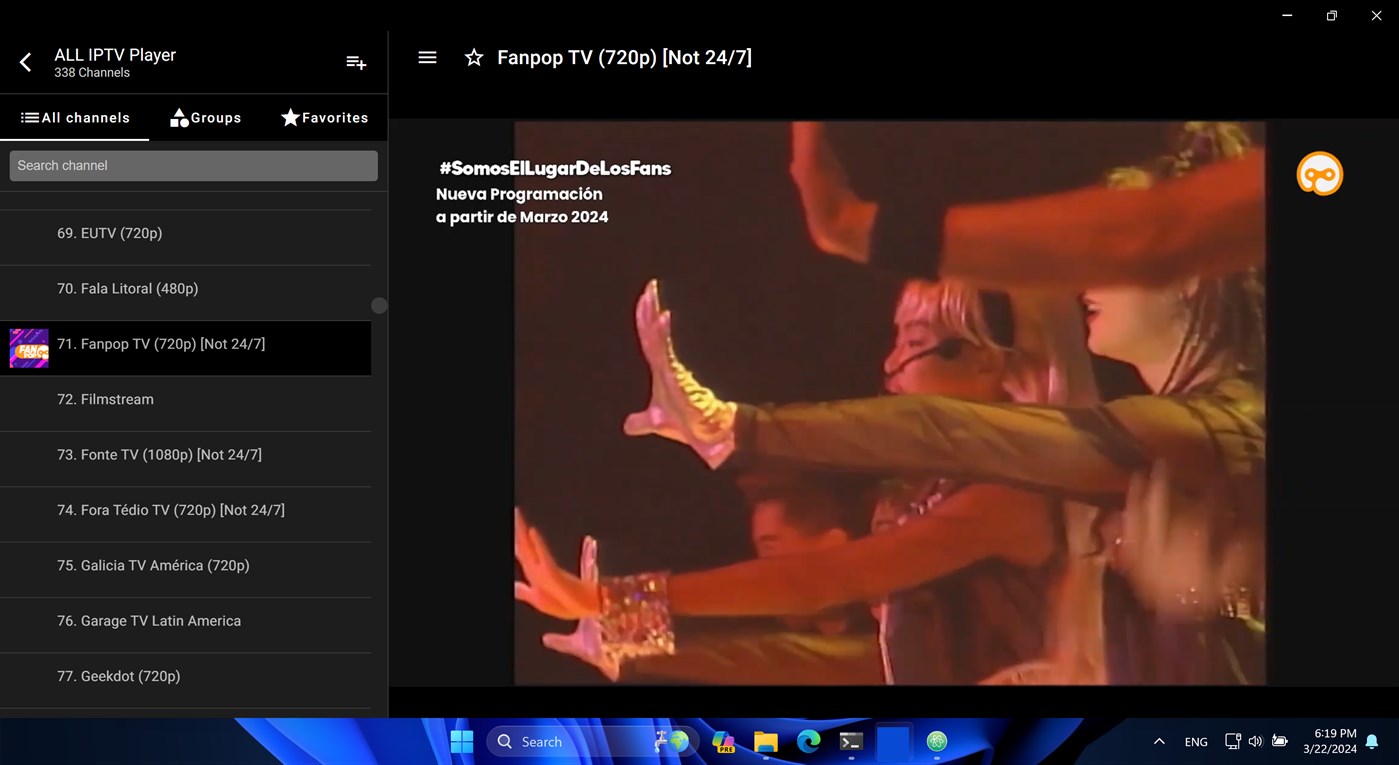Click the channel list scrollbar thumb
Image resolution: width=1399 pixels, height=765 pixels.
pos(379,305)
